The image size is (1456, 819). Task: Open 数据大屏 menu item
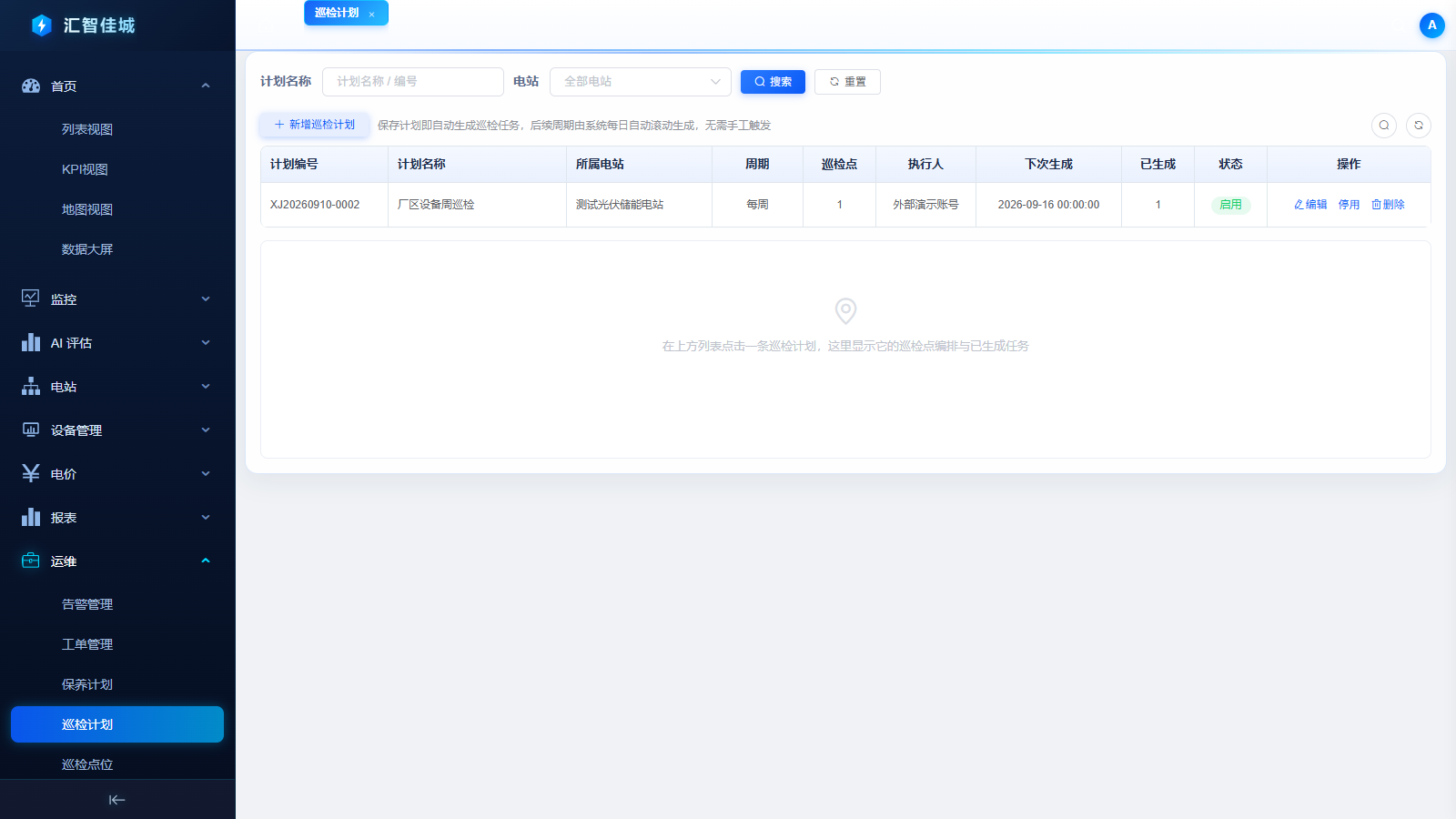(87, 249)
